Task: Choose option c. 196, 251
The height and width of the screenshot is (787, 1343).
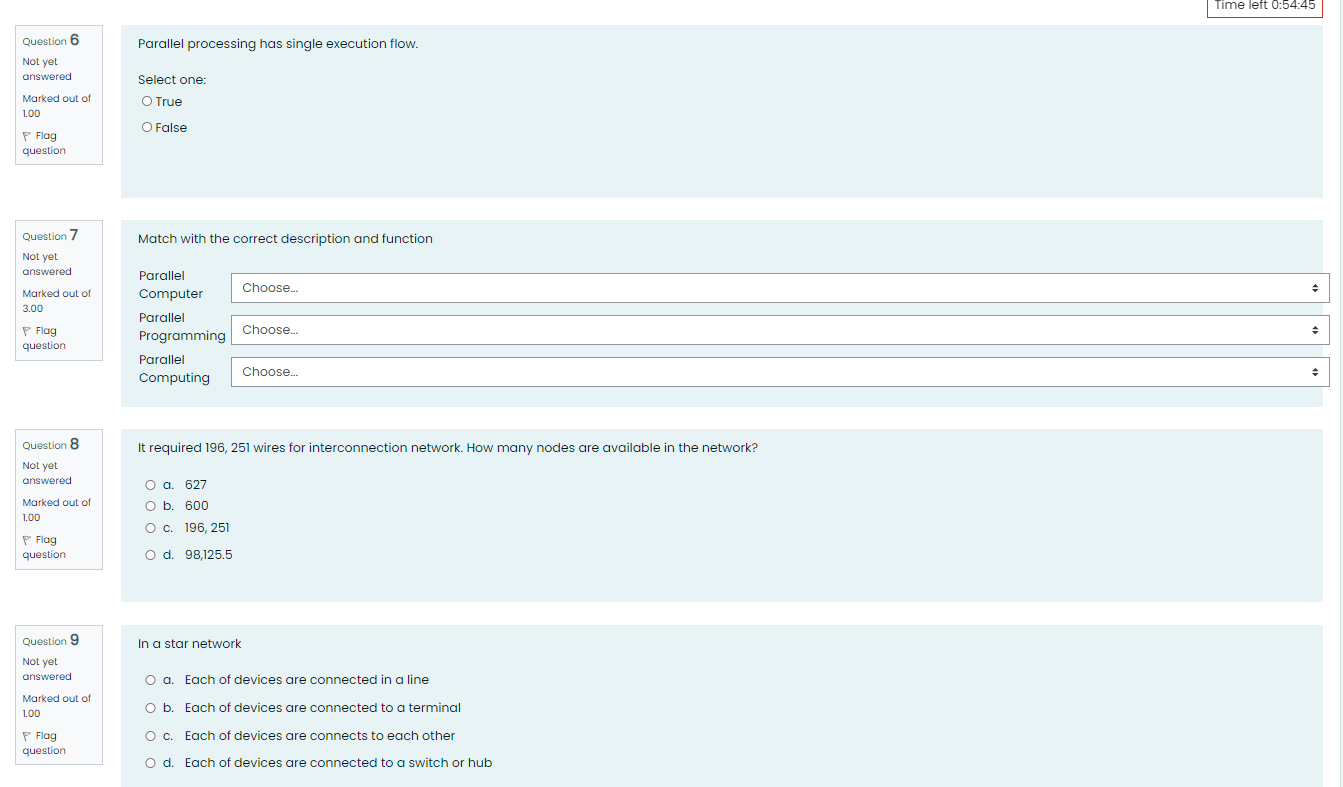Action: (151, 528)
